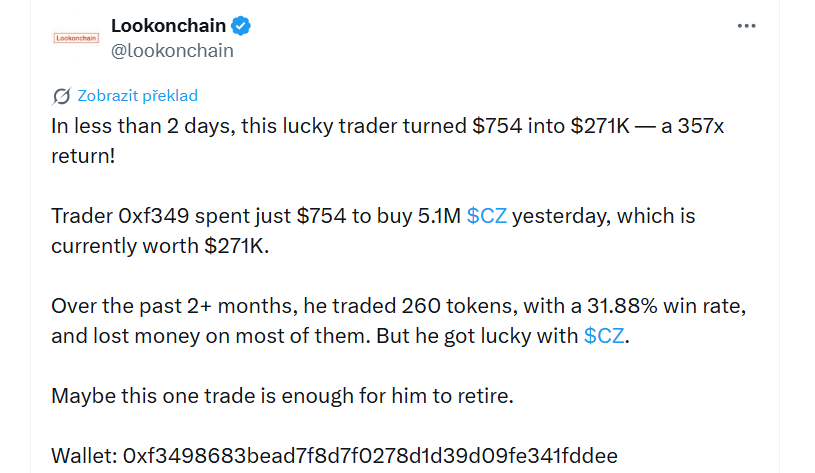Visit the @lookonchain handle
815x473 pixels.
pos(172,51)
